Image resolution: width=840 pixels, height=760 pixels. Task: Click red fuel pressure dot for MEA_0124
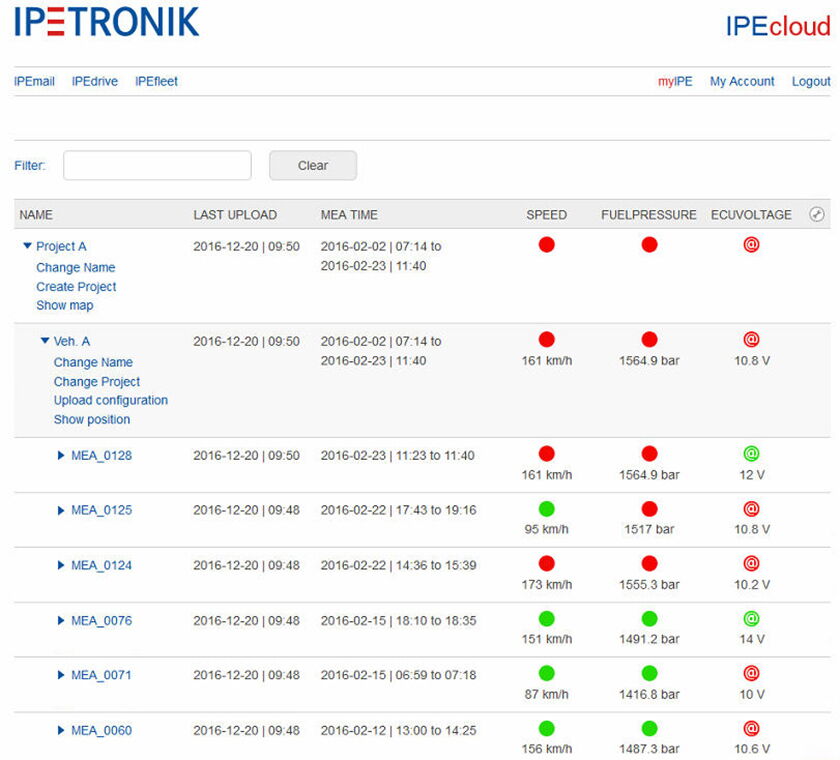point(649,564)
